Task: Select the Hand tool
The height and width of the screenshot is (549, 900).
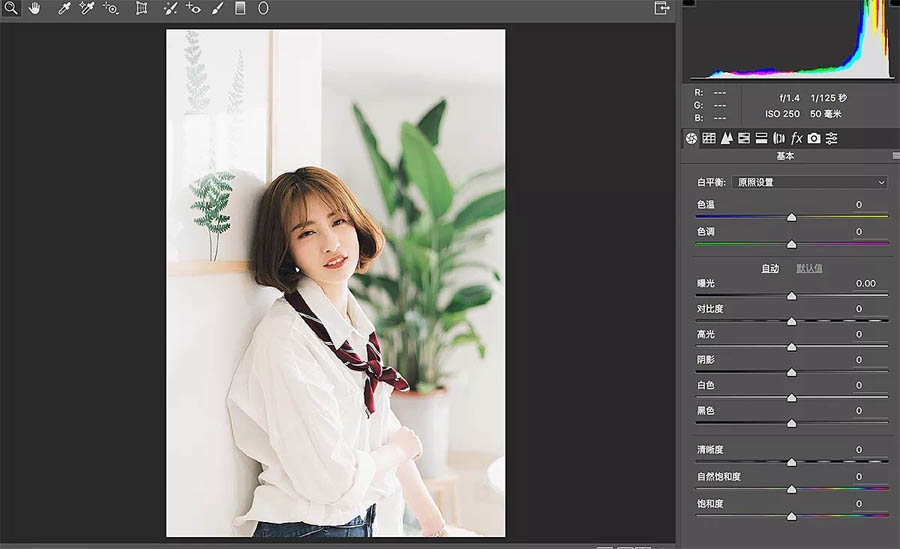Action: [x=34, y=8]
